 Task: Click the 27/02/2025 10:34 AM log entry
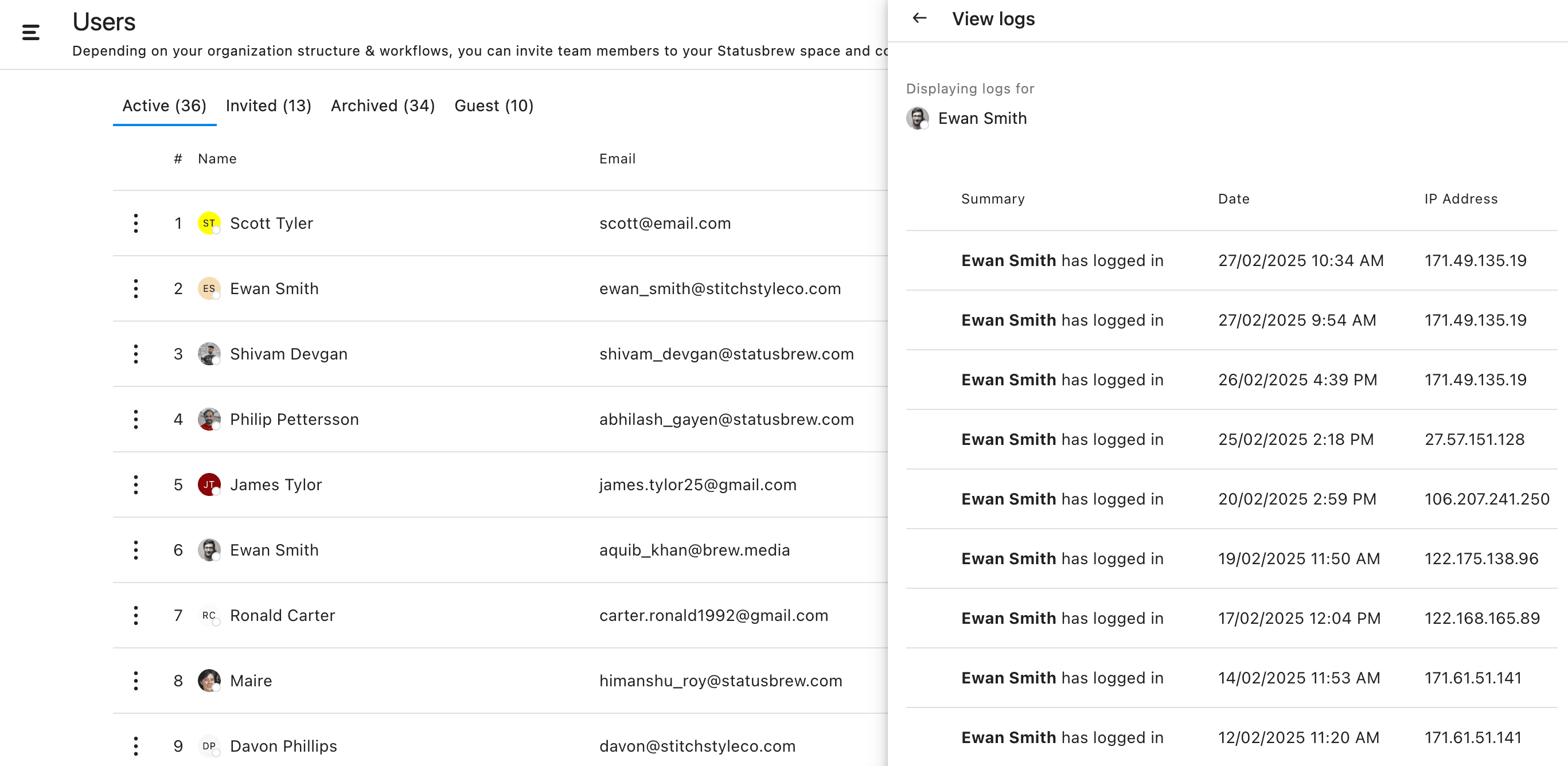pos(1300,260)
